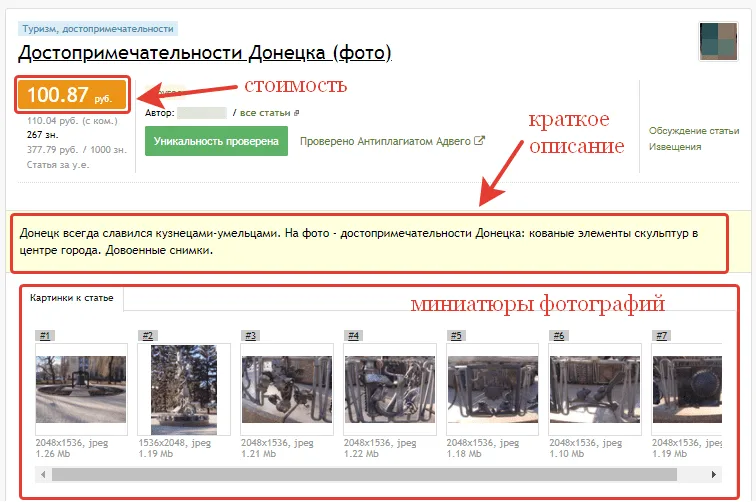Click the #3 image number label

[250, 336]
